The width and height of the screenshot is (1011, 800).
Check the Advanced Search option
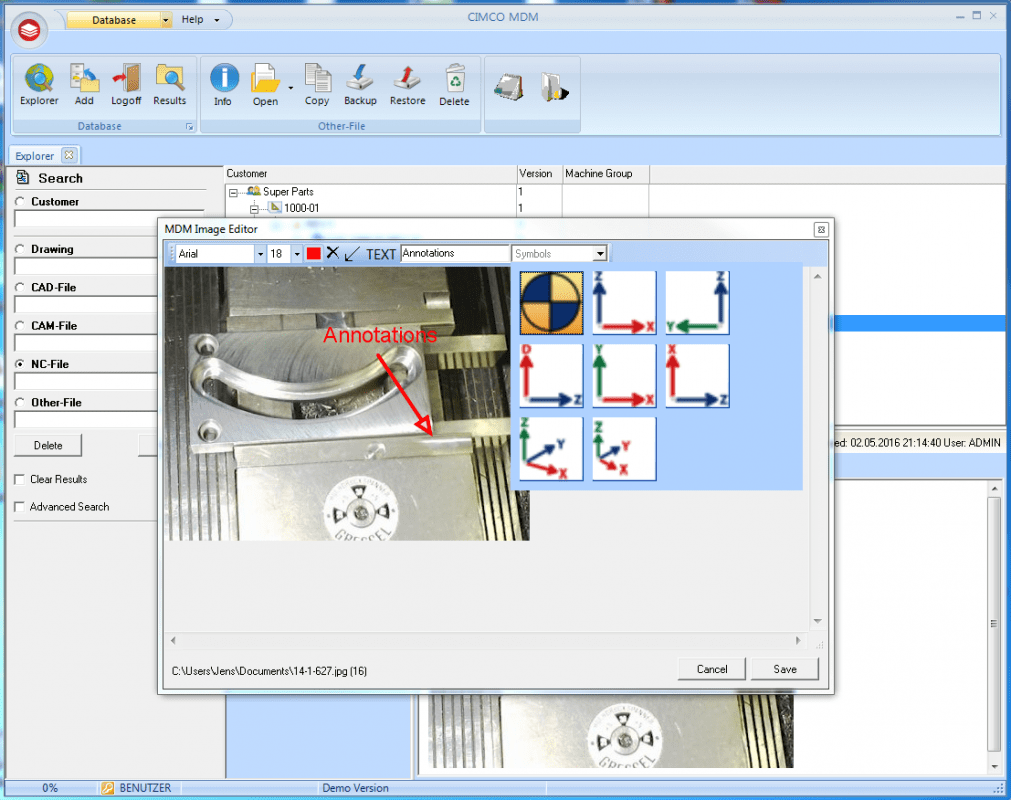pyautogui.click(x=17, y=507)
